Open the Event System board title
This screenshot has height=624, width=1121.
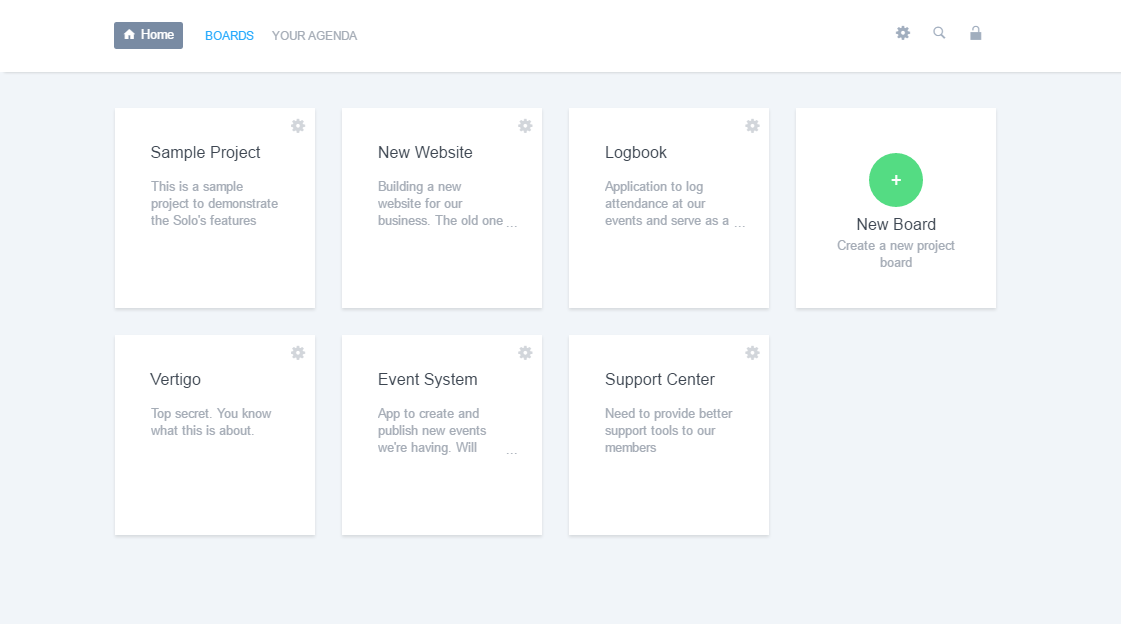tap(428, 380)
